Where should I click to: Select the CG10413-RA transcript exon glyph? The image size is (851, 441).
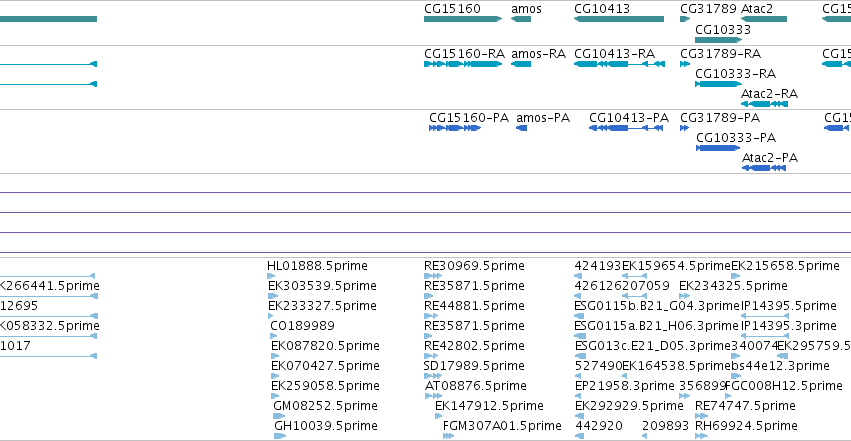coord(619,64)
